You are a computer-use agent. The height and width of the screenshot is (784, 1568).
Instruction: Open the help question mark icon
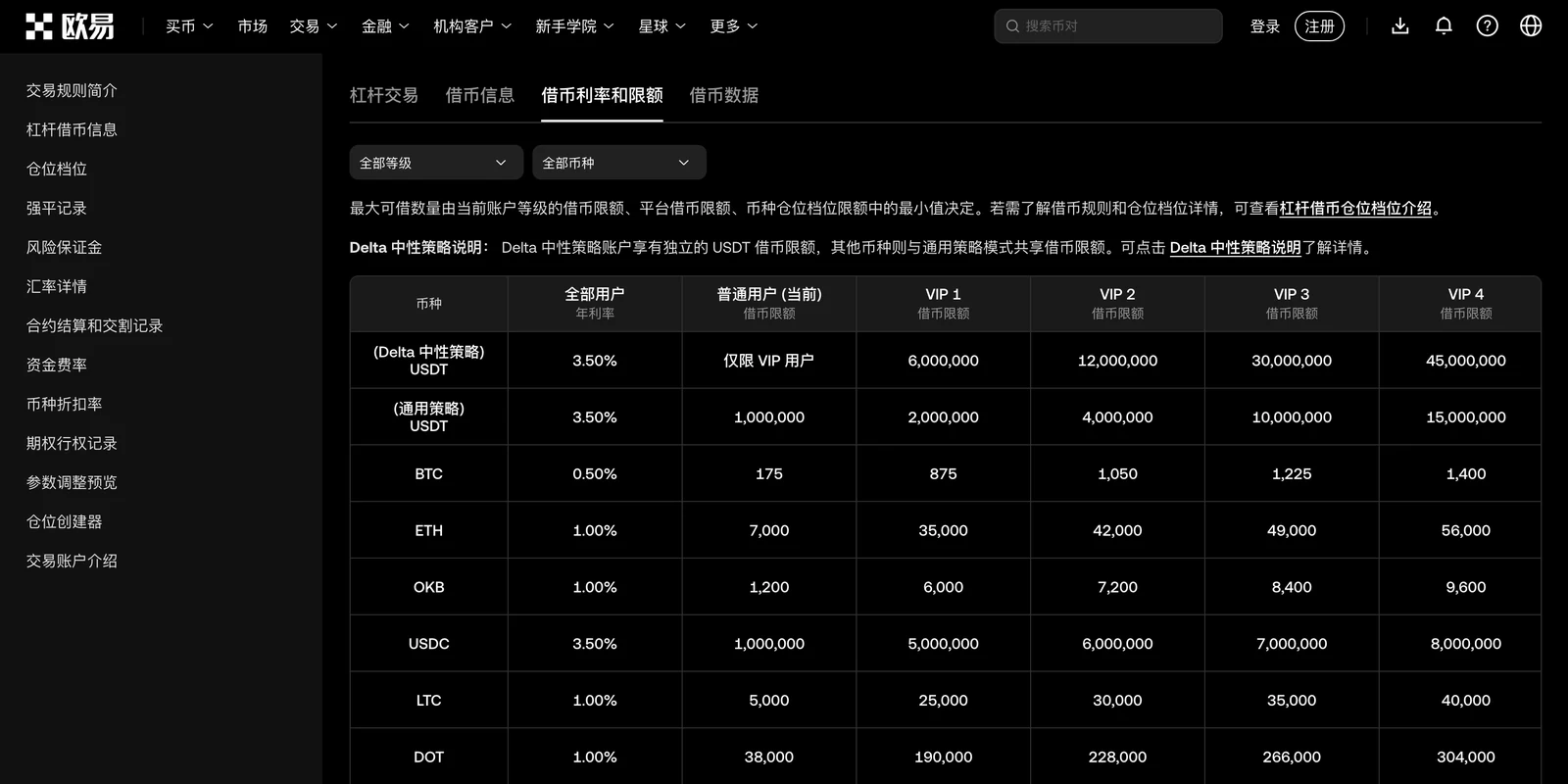[1488, 26]
